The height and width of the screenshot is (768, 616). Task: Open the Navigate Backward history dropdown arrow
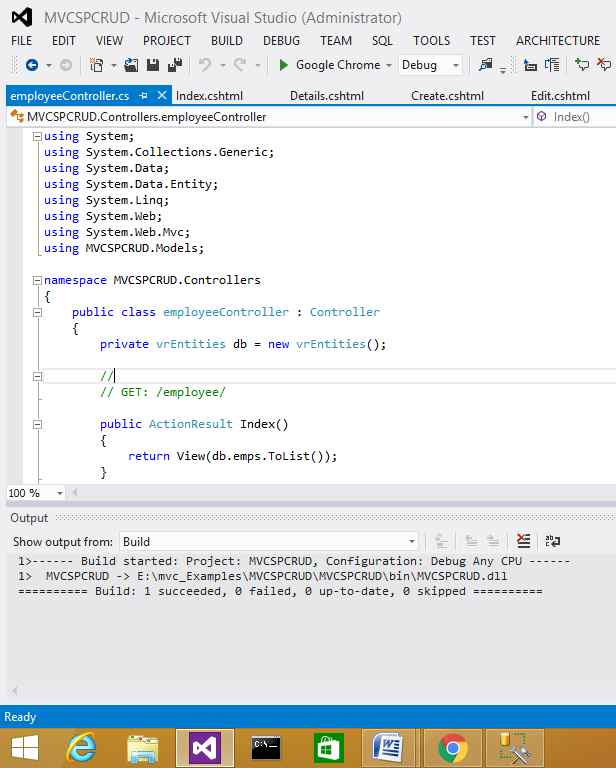tap(48, 65)
